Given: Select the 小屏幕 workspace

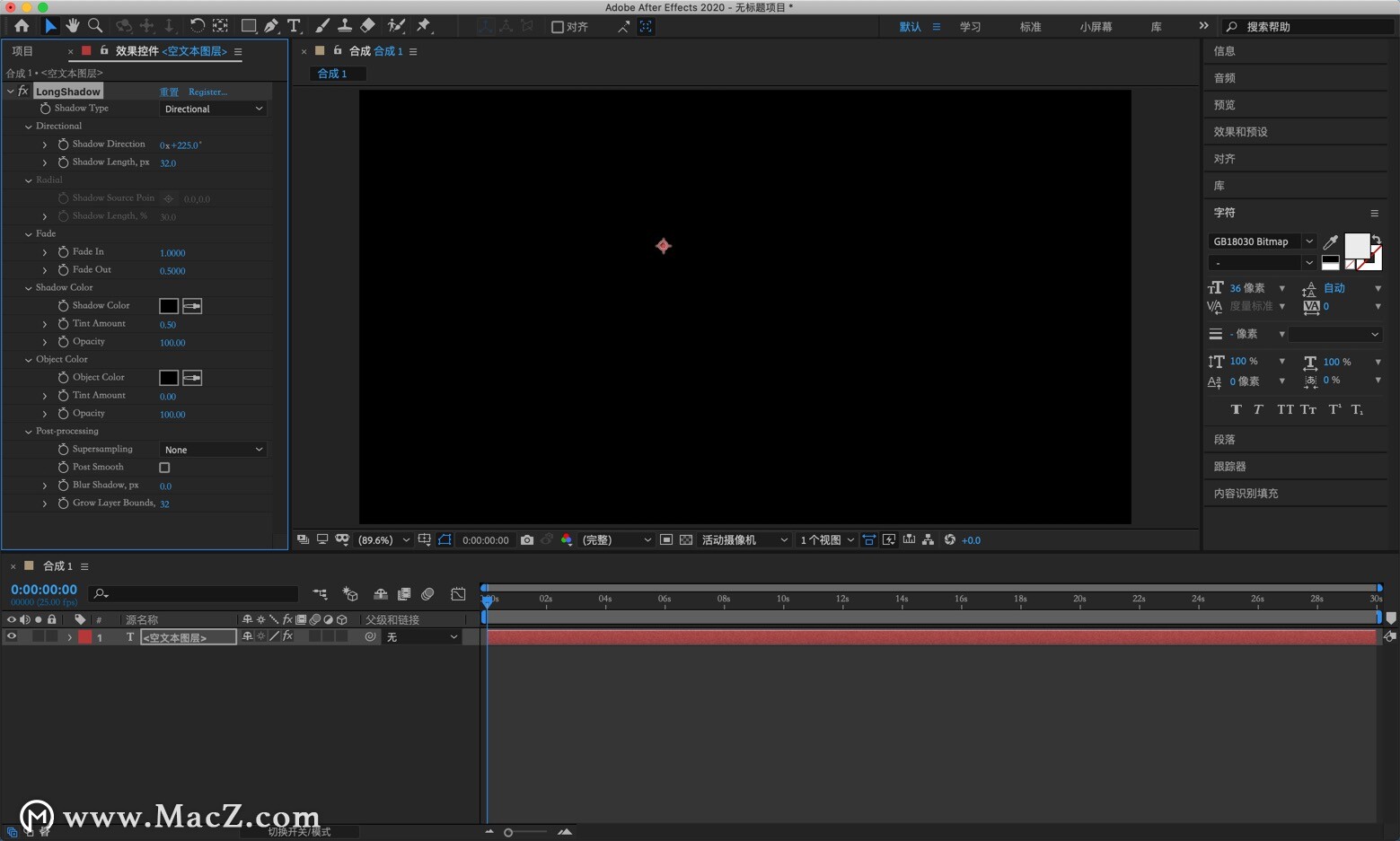Looking at the screenshot, I should [1096, 27].
